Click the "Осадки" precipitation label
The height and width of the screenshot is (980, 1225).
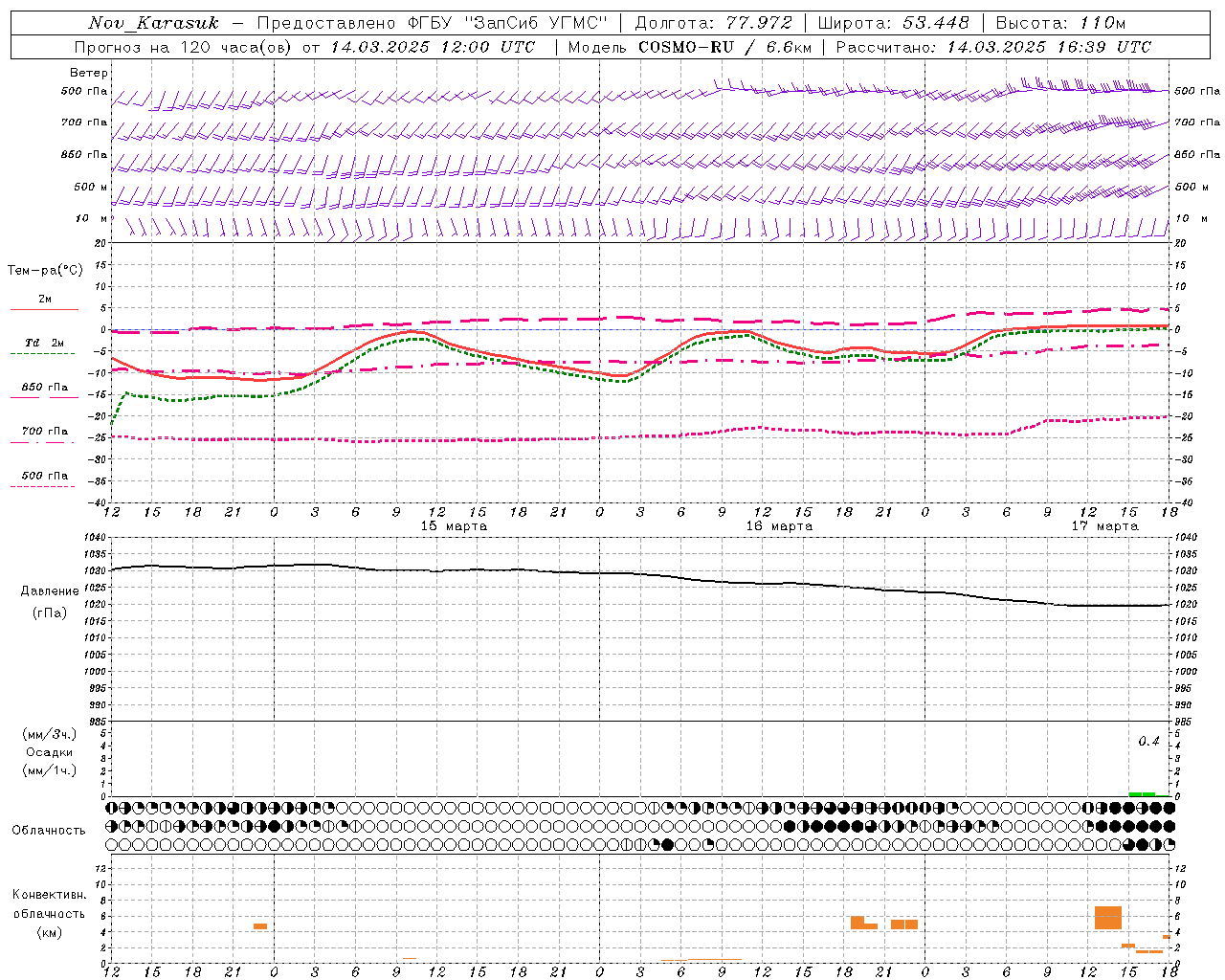coord(50,752)
